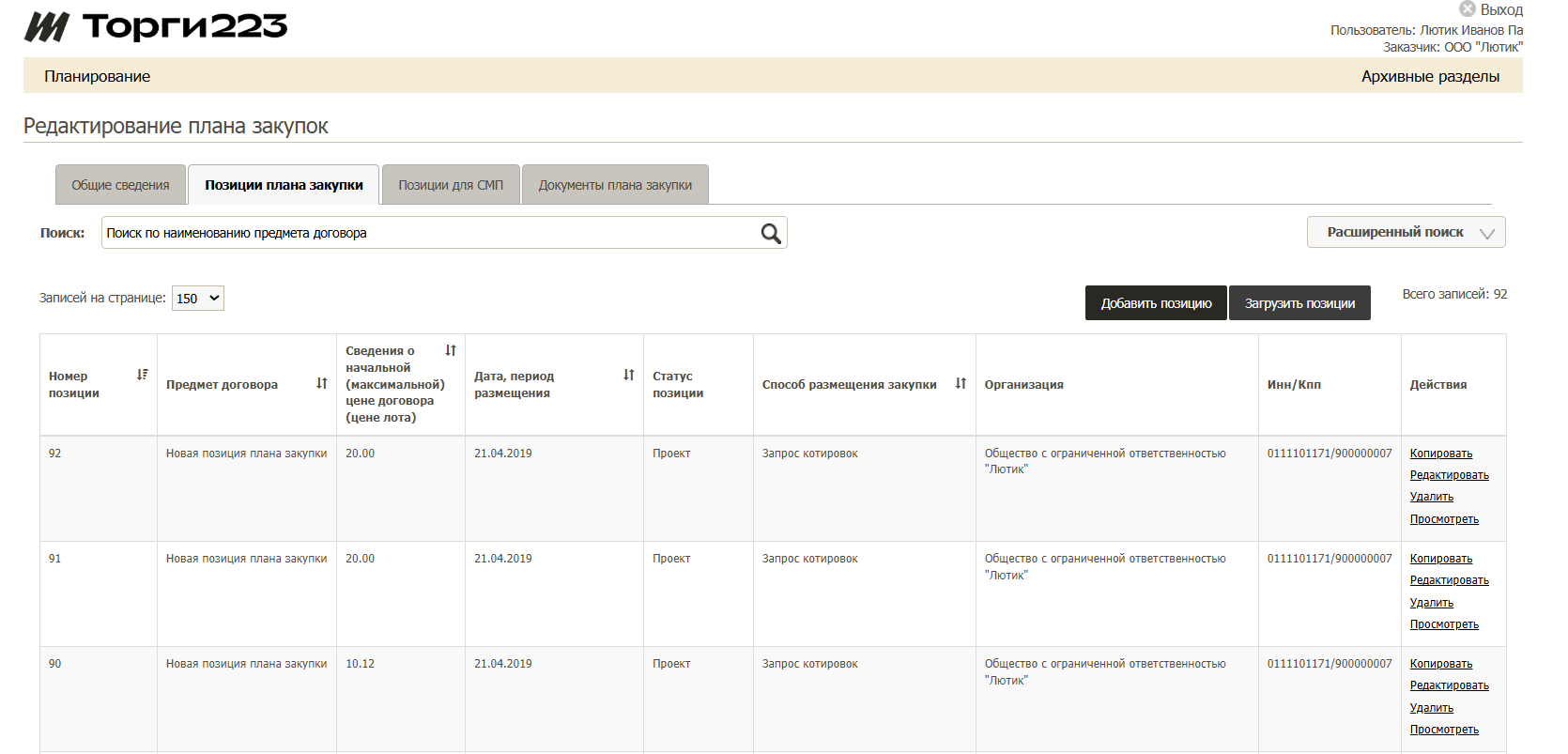Click Удалить link for position 91
Viewport: 1568px width, 754px height.
pyautogui.click(x=1431, y=603)
